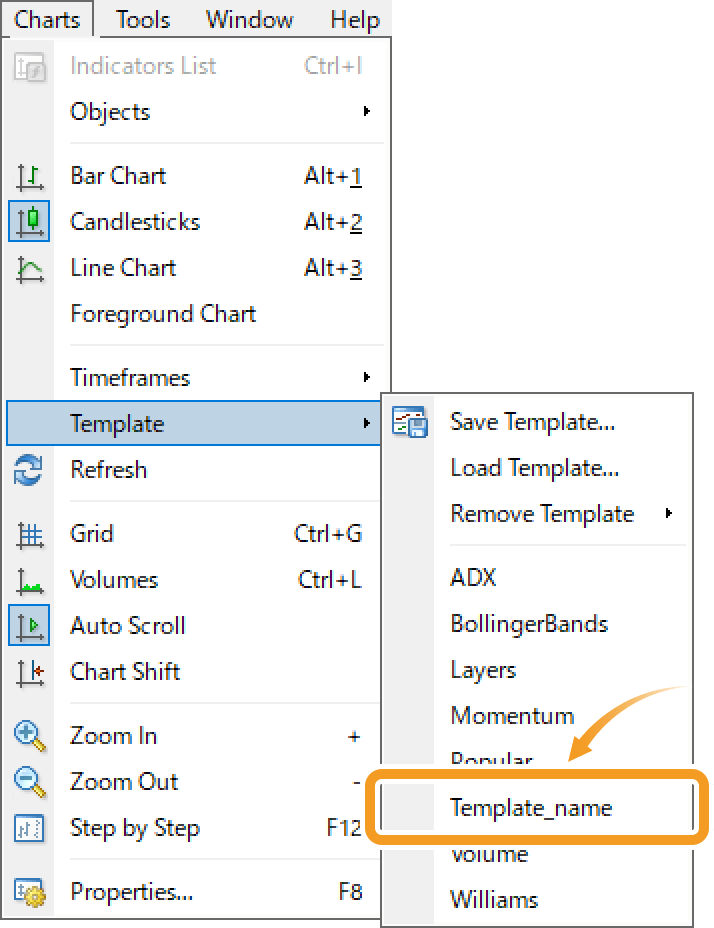This screenshot has height=928, width=714.
Task: Apply the Williams template
Action: pos(494,900)
